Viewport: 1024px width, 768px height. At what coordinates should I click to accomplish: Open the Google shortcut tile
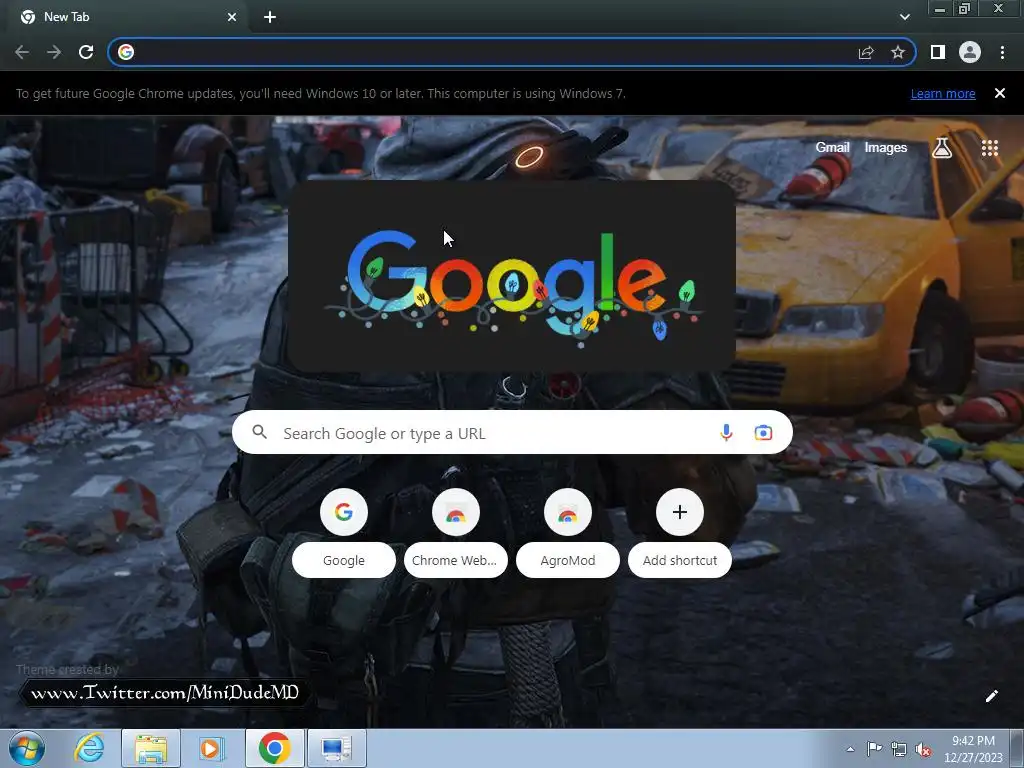[344, 533]
